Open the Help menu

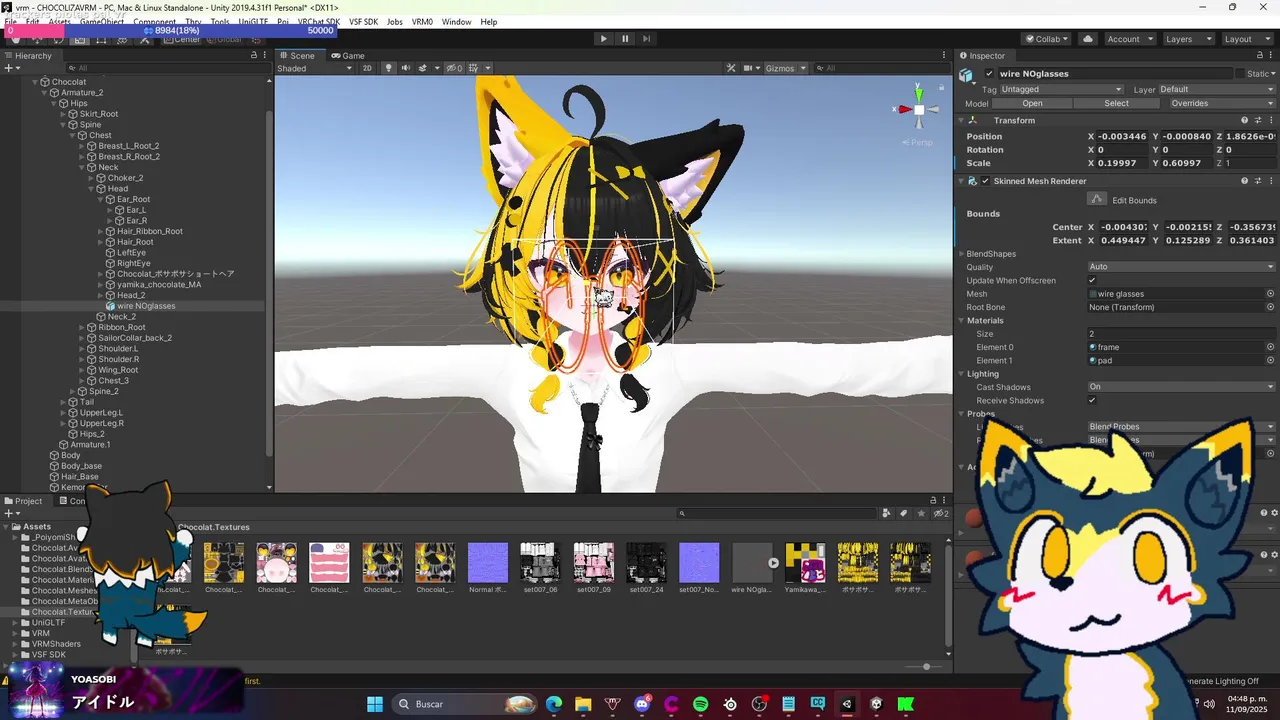coord(488,22)
